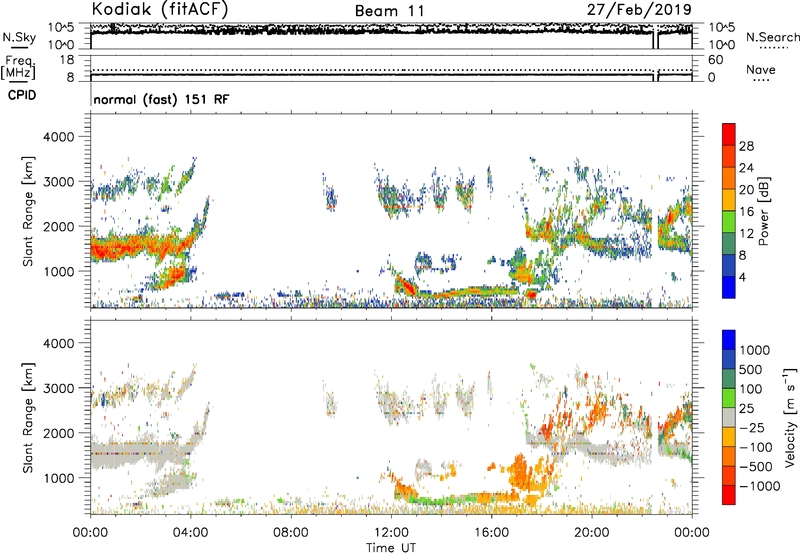Click 'Slant Range [km]' label of power panel
Viewport: 800px width, 554px height.
[28, 211]
